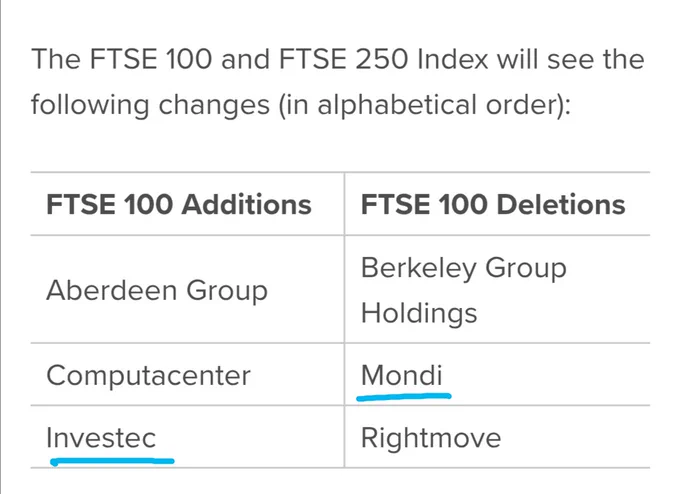Image resolution: width=680 pixels, height=494 pixels.
Task: Click the underlined Mondi entry
Action: point(402,375)
